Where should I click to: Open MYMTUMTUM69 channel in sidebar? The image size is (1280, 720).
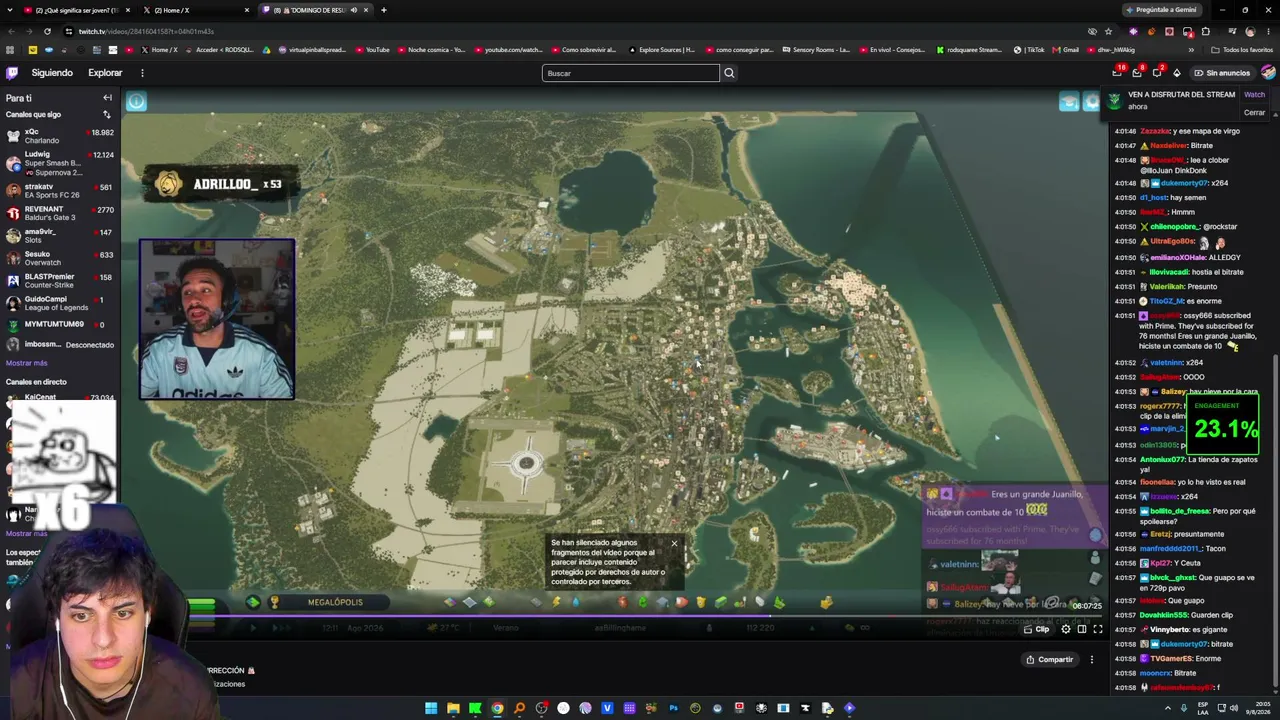coord(59,325)
